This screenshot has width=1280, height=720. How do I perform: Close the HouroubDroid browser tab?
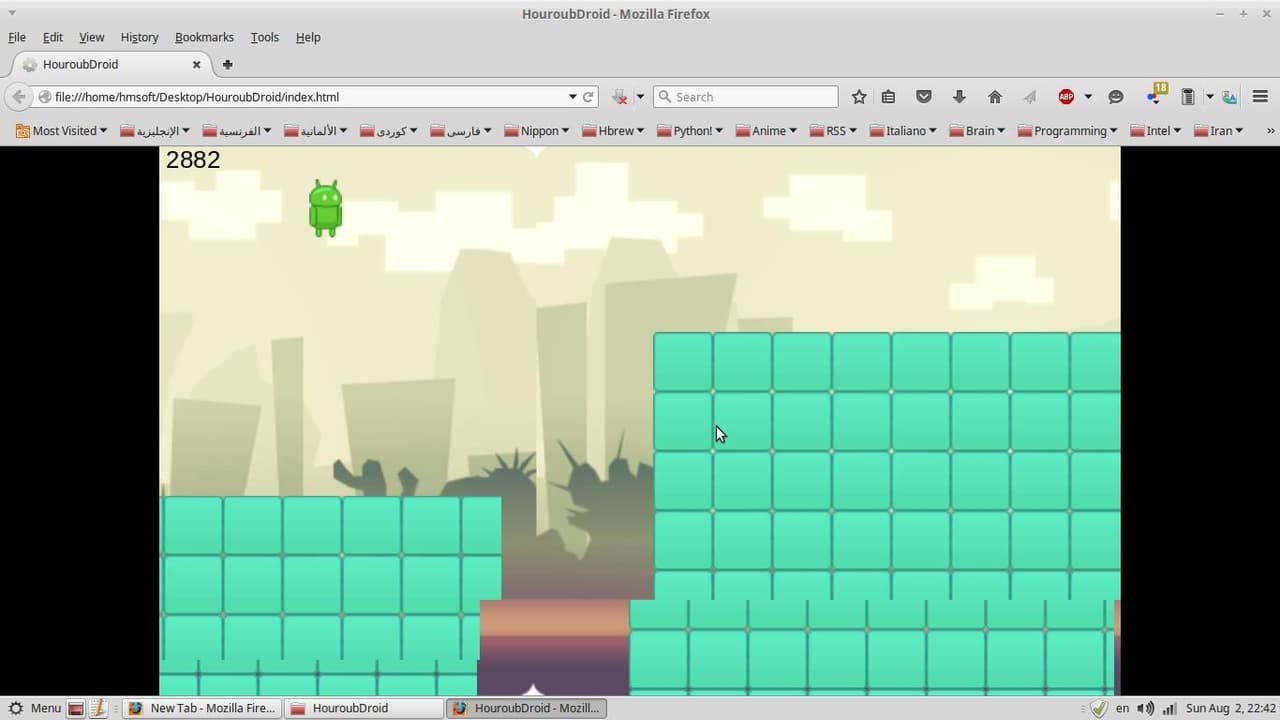[196, 64]
